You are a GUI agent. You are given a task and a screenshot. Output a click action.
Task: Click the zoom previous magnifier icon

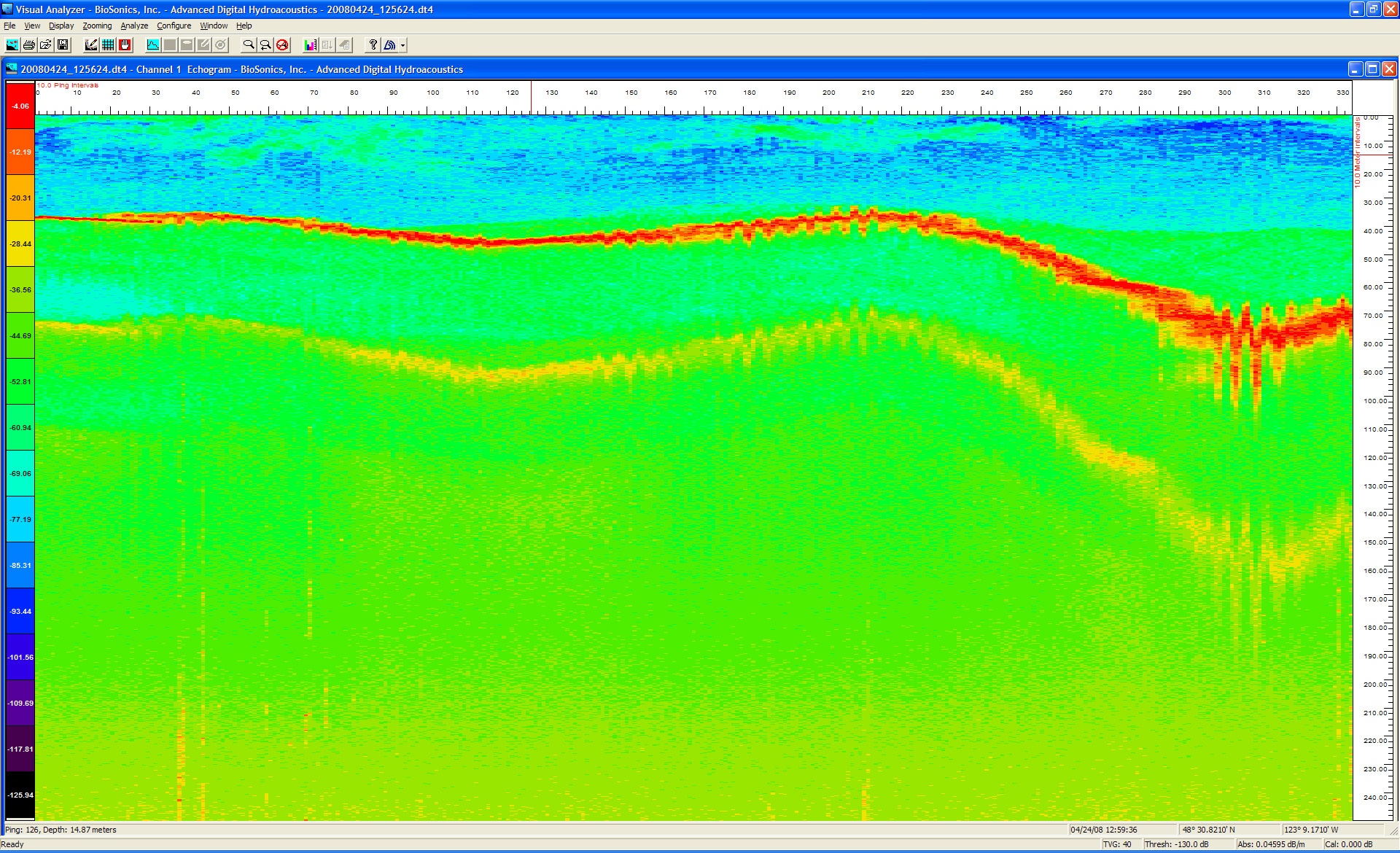tap(265, 45)
